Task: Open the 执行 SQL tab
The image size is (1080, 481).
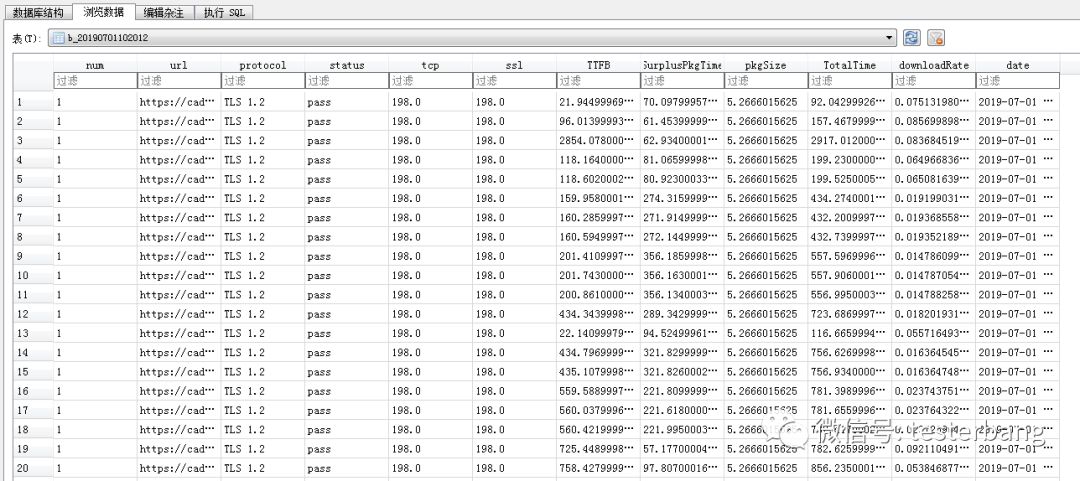Action: pos(224,12)
